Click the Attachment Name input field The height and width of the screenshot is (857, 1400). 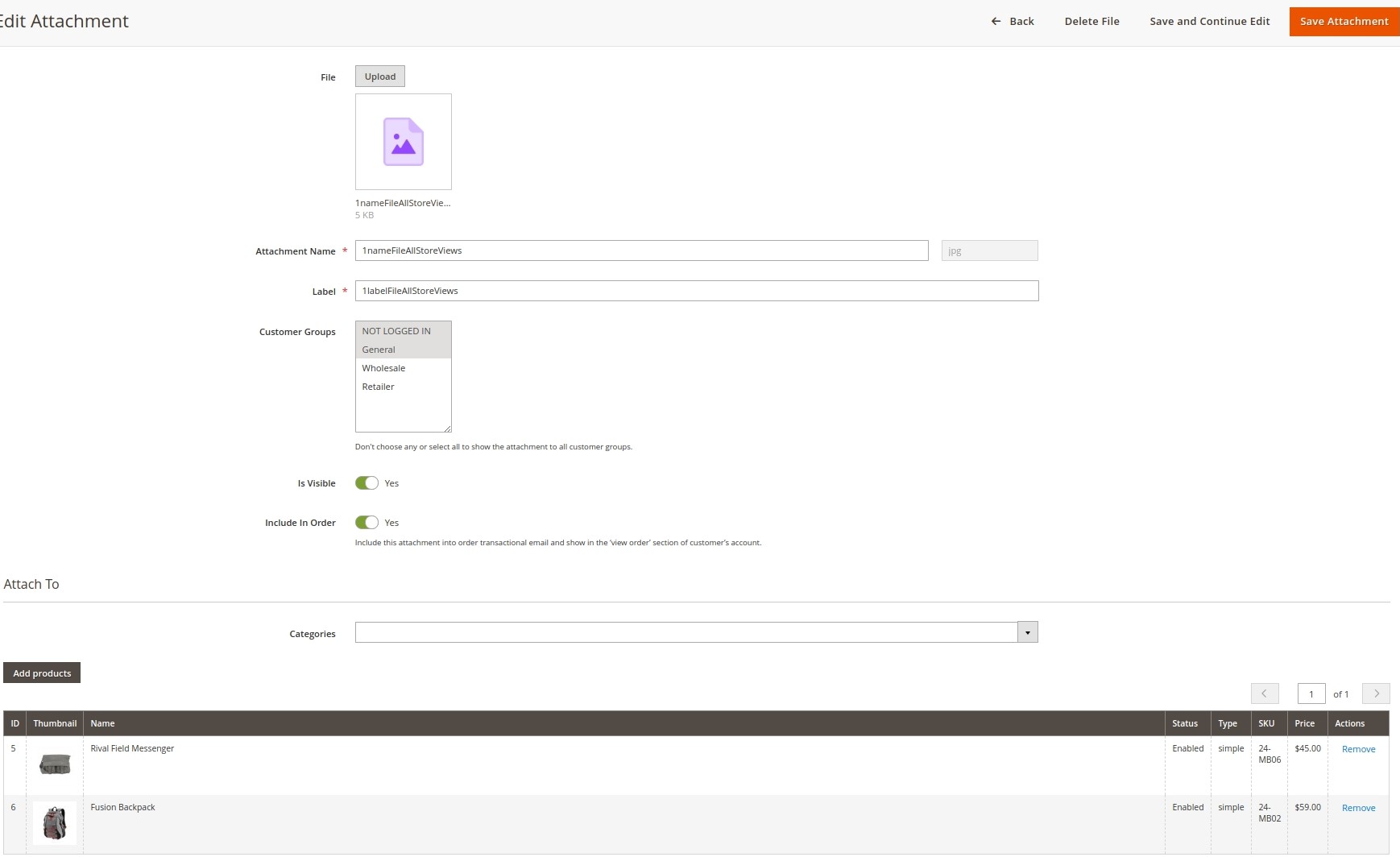pyautogui.click(x=641, y=250)
